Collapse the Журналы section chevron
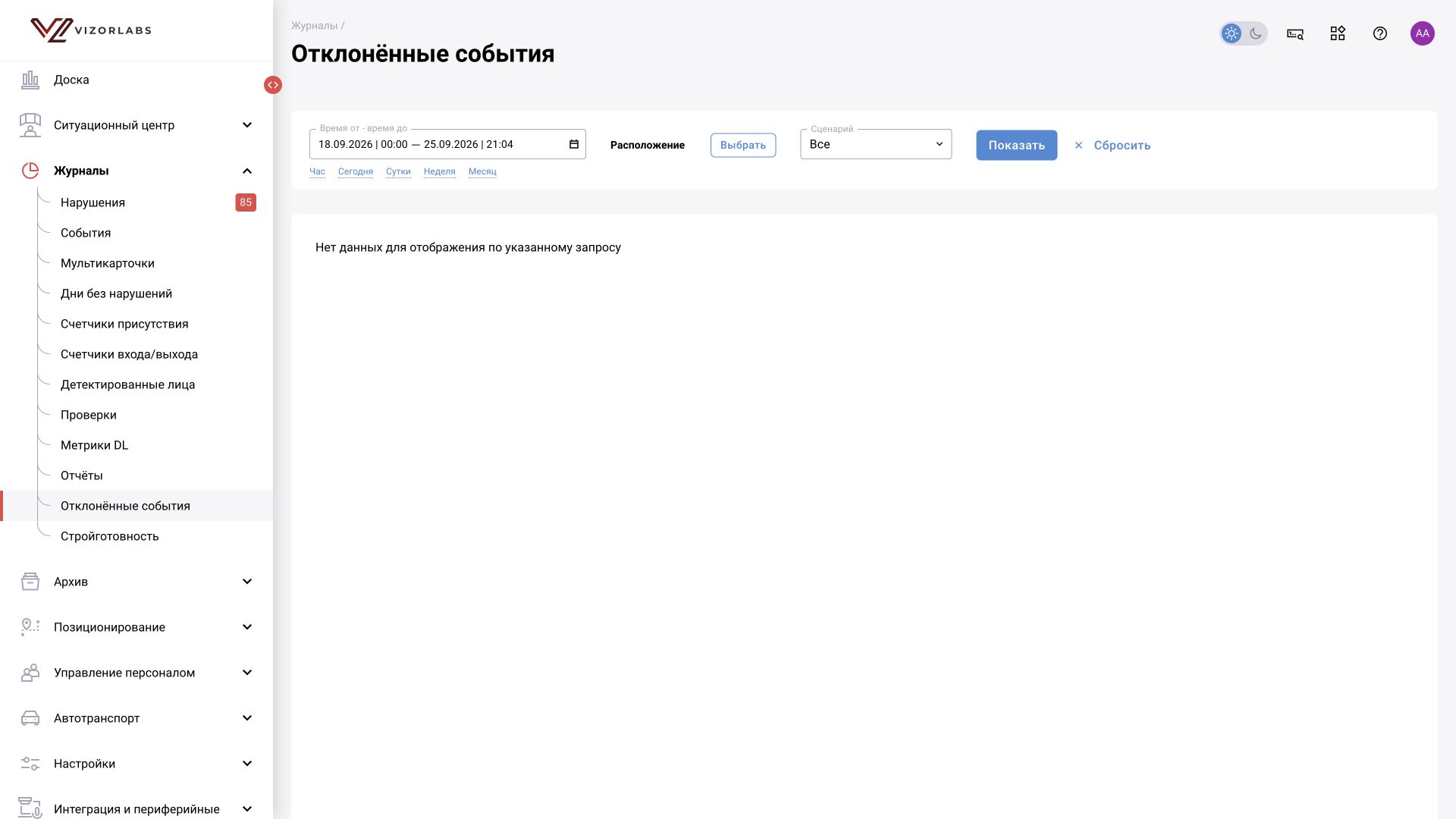 pos(247,171)
